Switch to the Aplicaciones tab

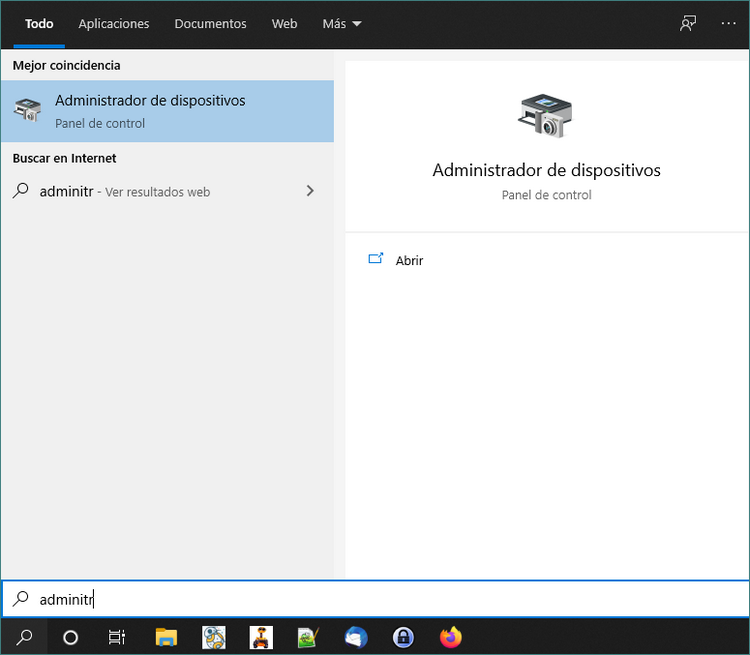pos(114,23)
